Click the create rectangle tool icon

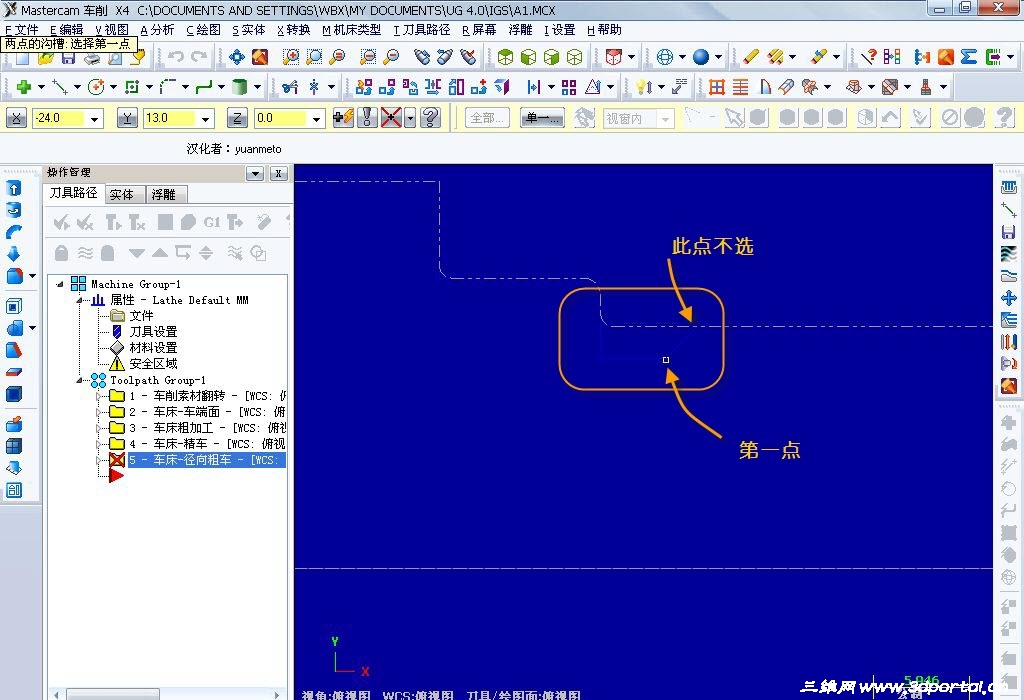click(132, 87)
